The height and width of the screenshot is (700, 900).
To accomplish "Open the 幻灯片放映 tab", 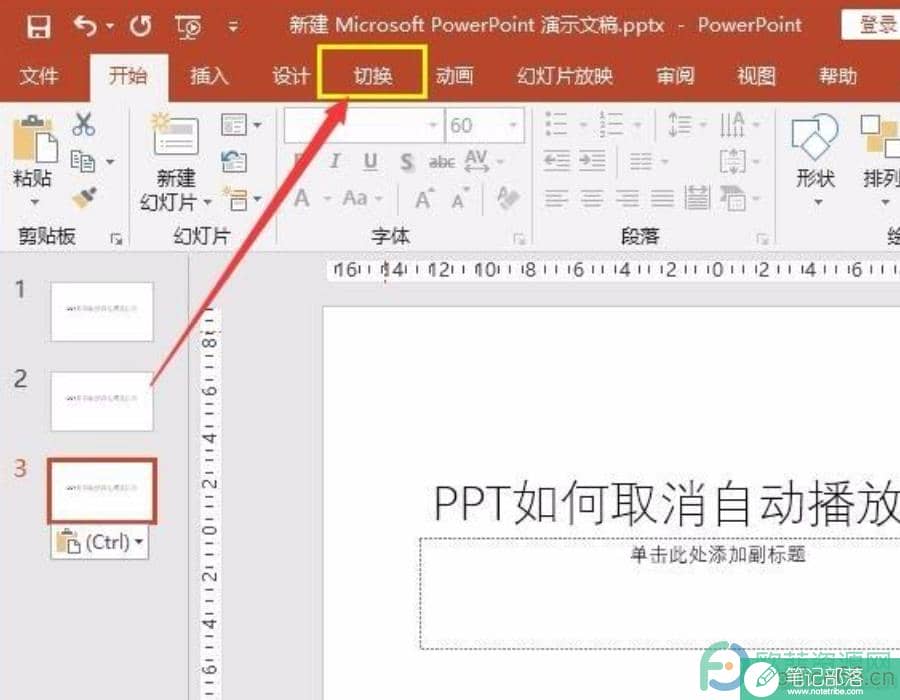I will point(565,76).
